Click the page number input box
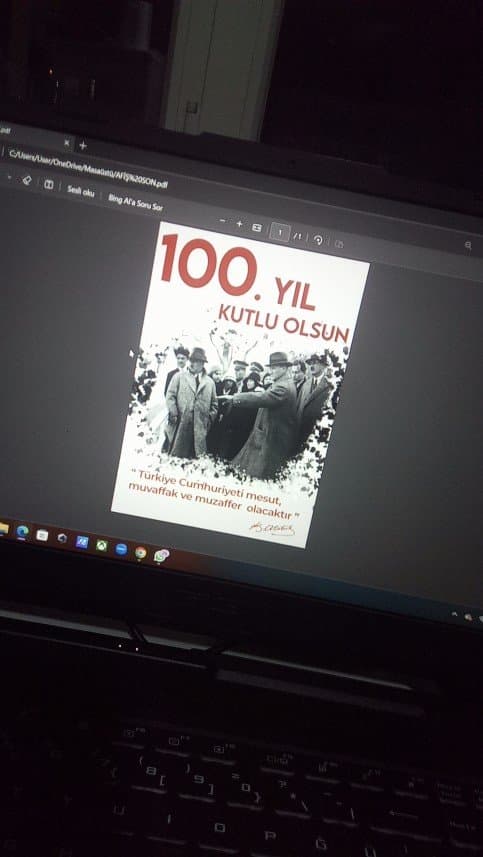Image resolution: width=483 pixels, height=857 pixels. click(x=280, y=232)
